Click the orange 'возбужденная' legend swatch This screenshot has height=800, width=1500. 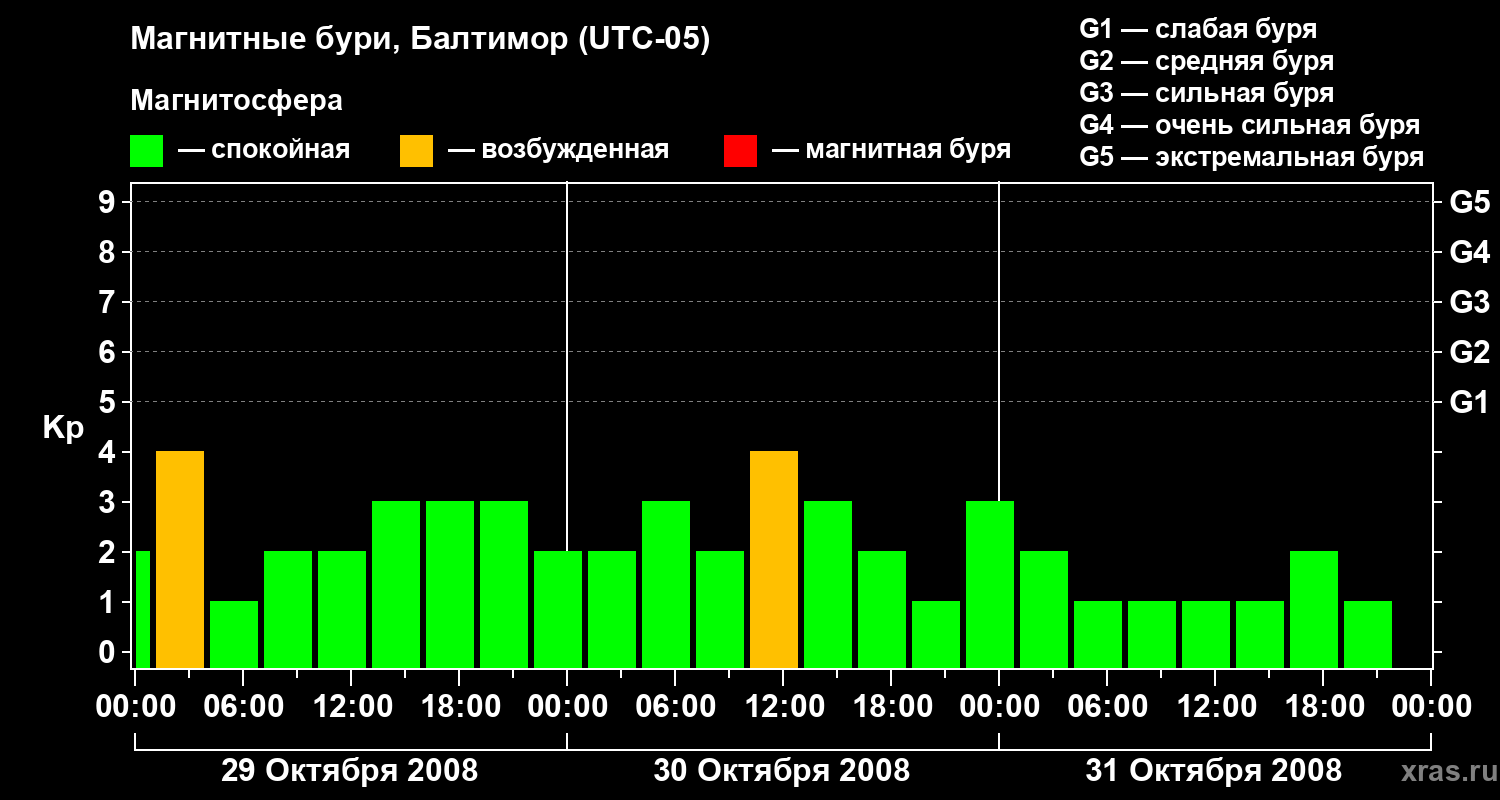(416, 151)
